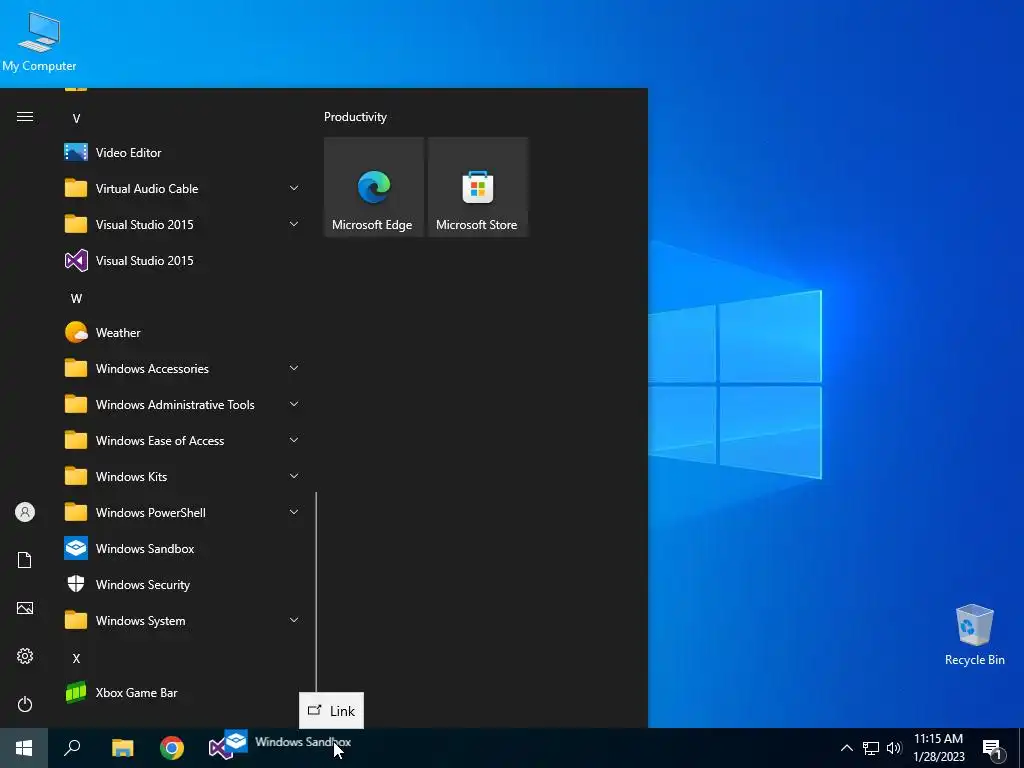Expand Windows PowerShell chevron

point(294,512)
